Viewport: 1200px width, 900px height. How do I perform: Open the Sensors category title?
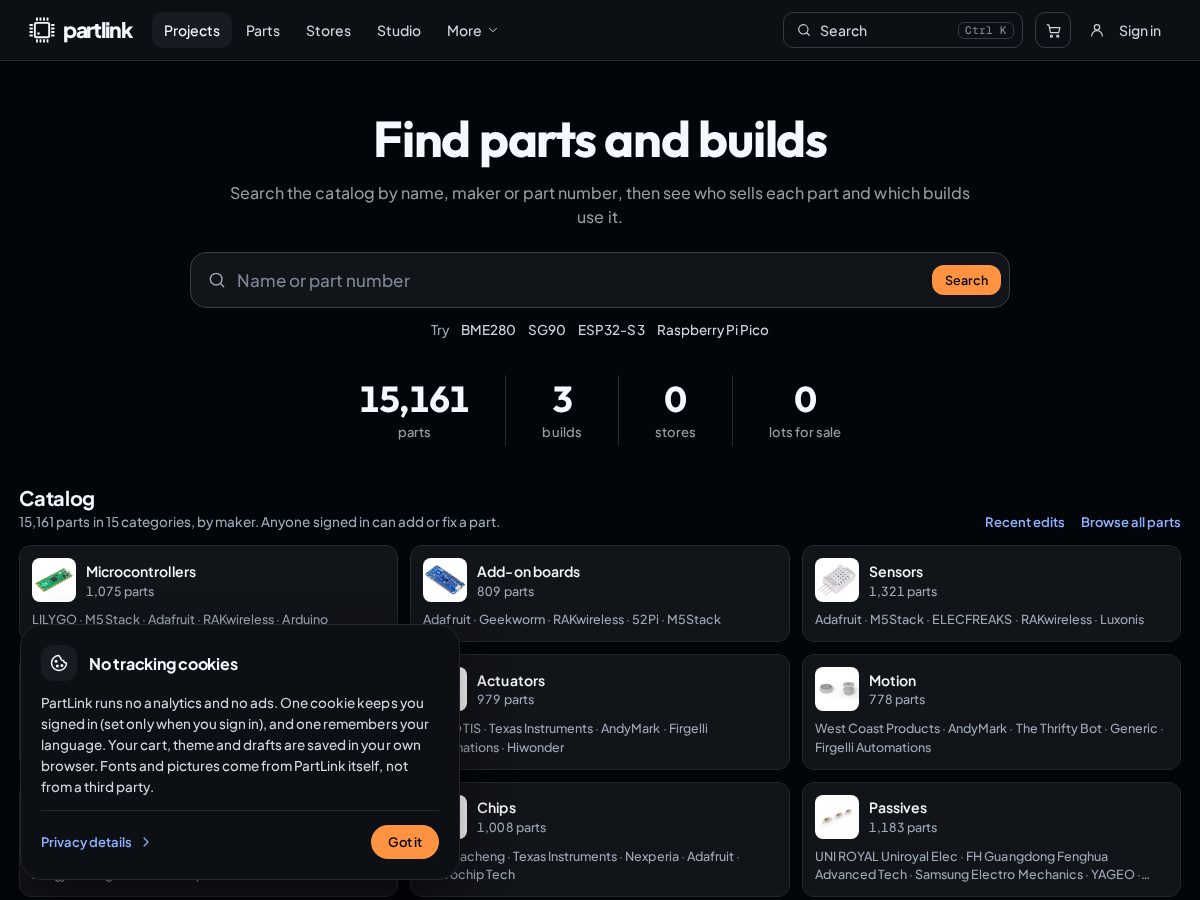[896, 572]
